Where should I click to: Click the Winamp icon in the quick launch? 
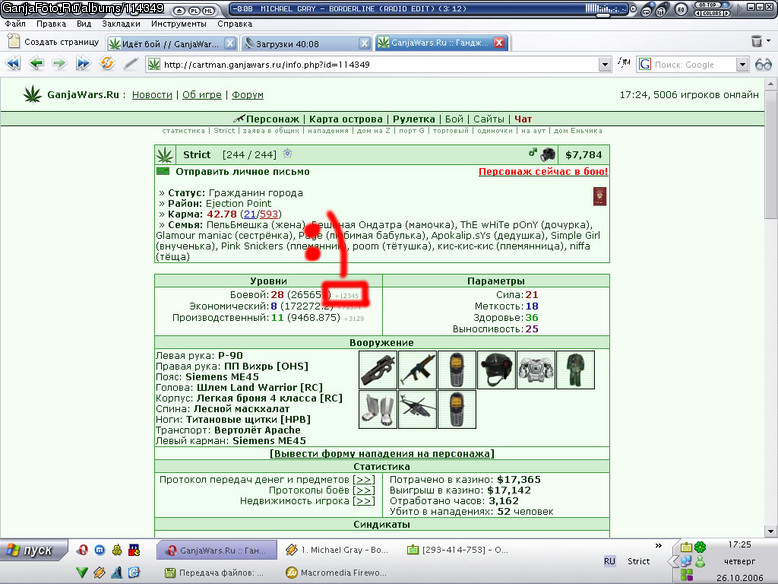[99, 573]
